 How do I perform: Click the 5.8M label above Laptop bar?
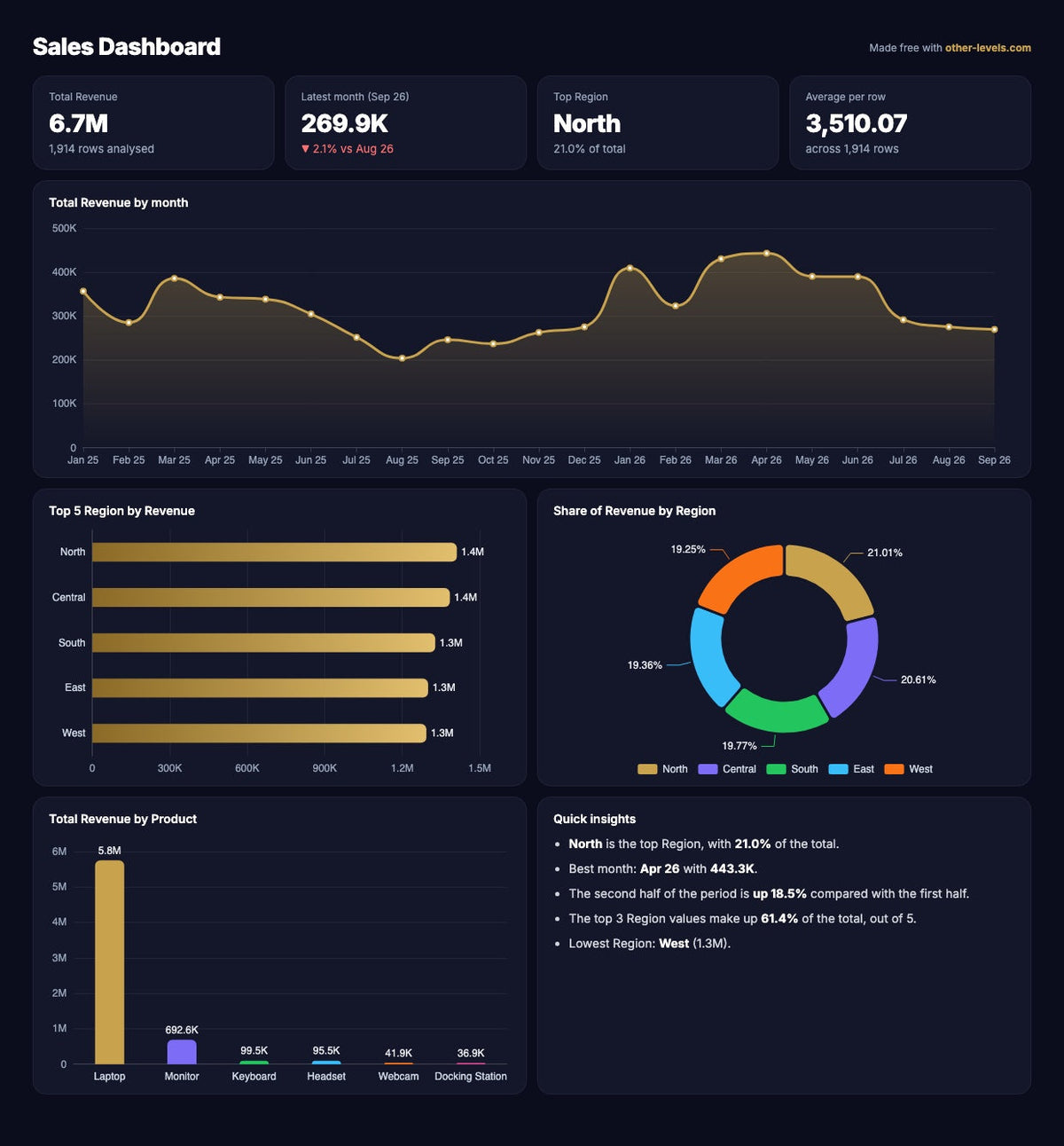(x=109, y=851)
